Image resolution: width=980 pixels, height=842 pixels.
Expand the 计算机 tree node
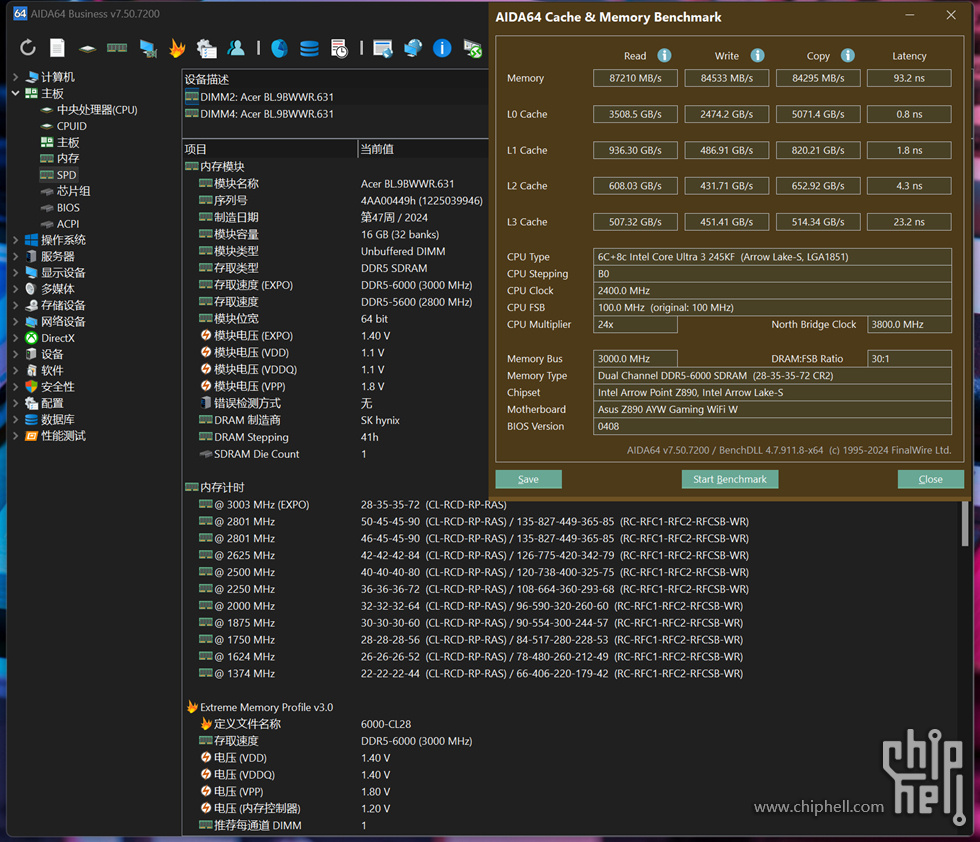[16, 77]
